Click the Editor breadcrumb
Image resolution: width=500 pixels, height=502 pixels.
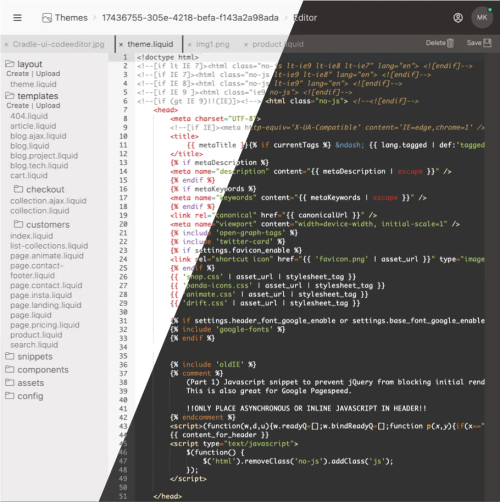[305, 18]
